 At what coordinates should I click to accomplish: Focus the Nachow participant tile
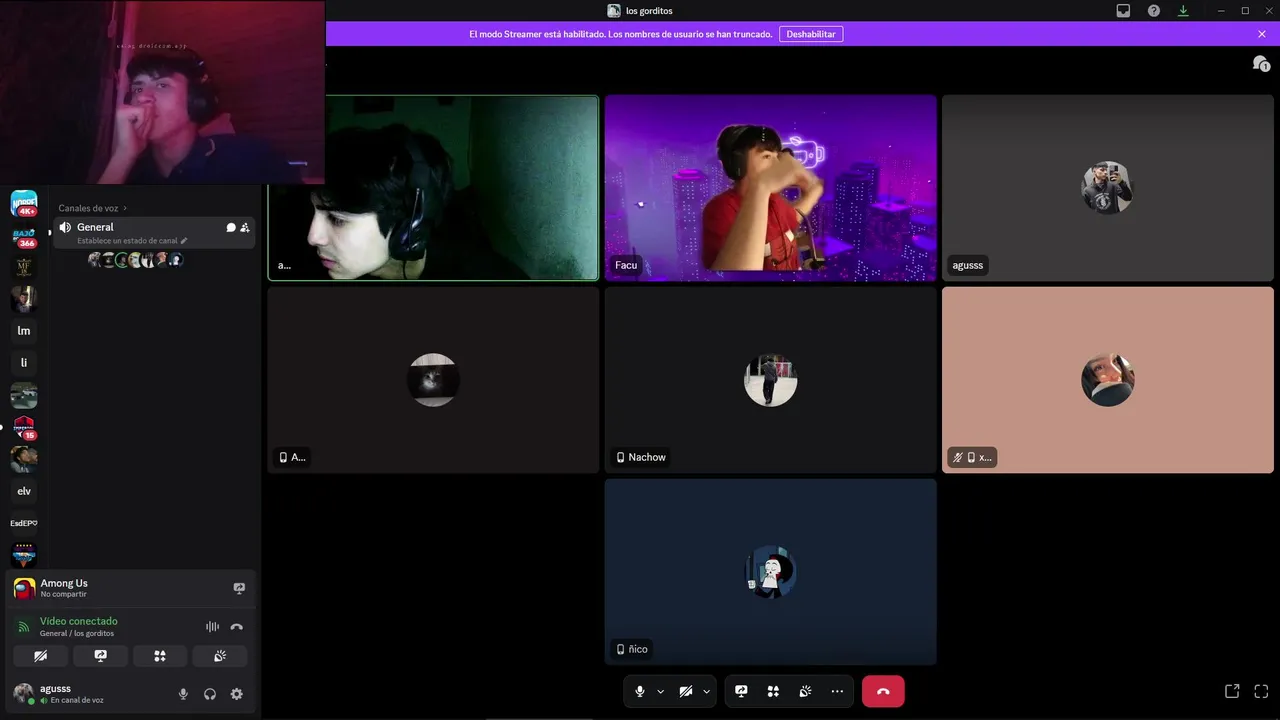tap(771, 380)
